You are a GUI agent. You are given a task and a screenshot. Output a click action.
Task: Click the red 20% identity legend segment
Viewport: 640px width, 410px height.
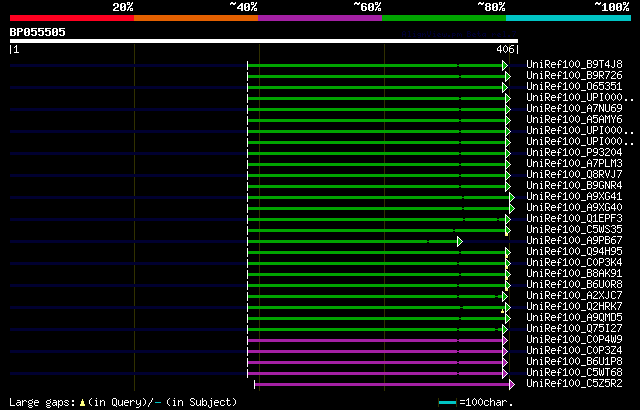(x=72, y=18)
